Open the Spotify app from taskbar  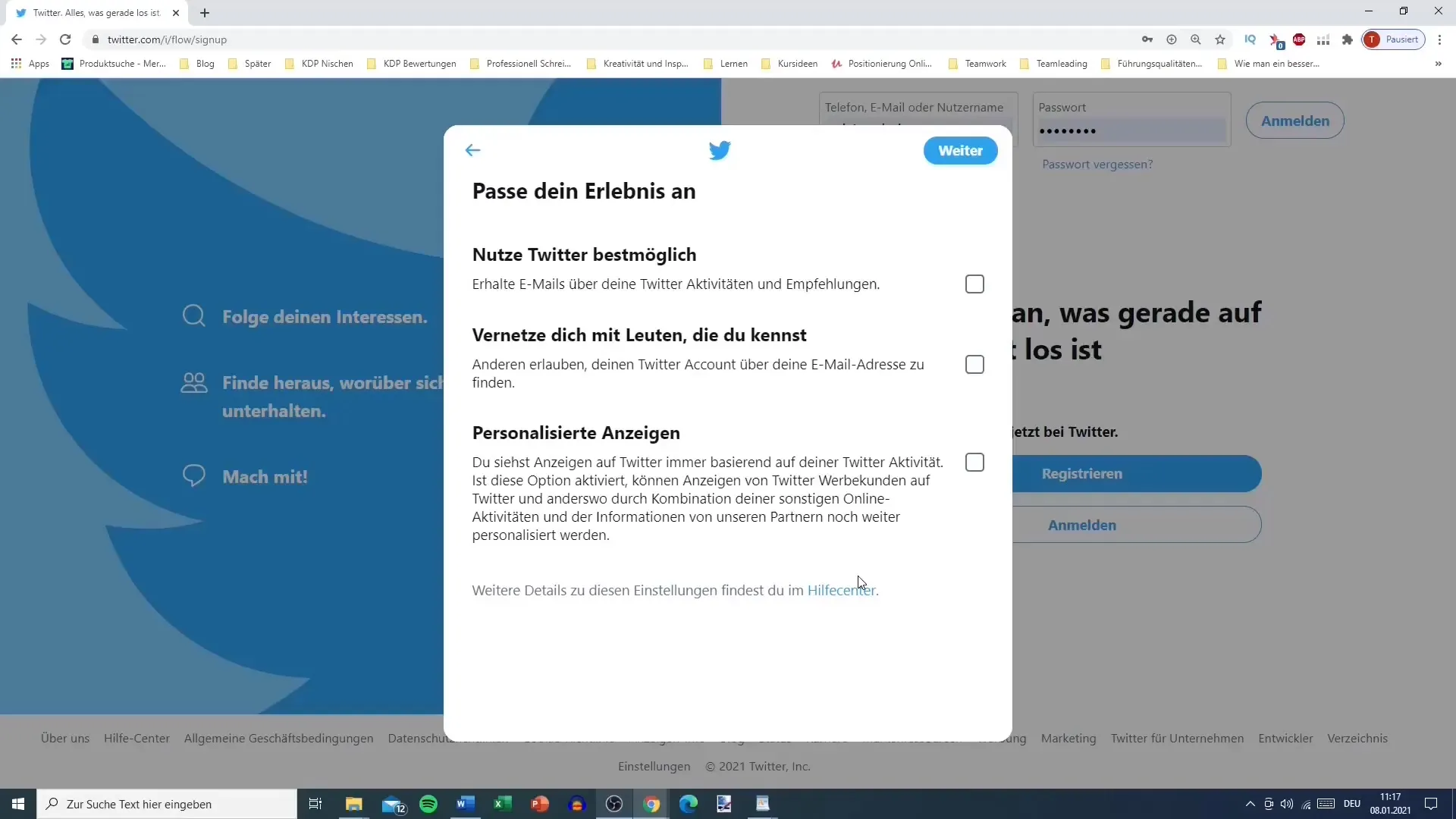[x=428, y=804]
